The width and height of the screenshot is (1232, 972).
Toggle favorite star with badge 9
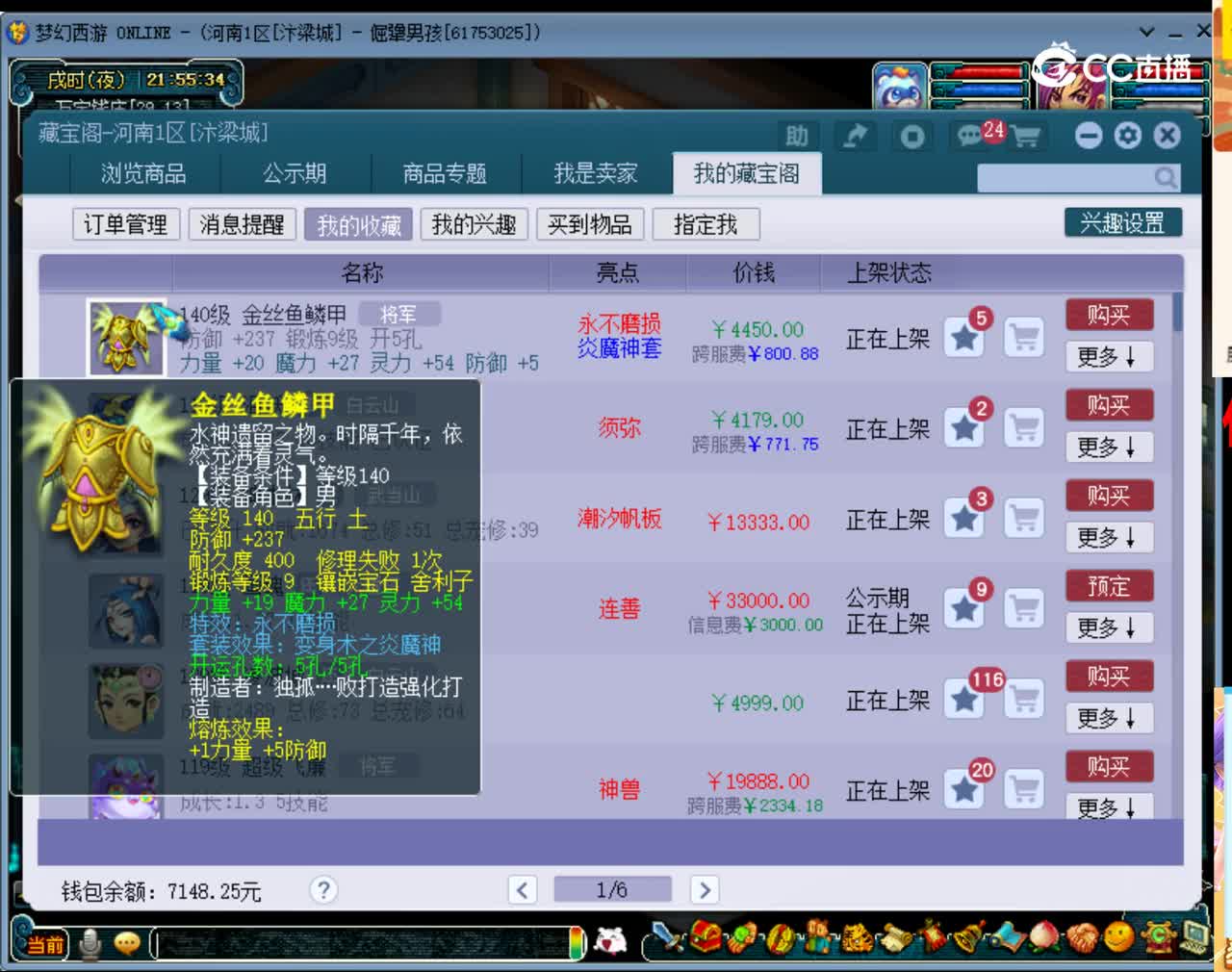(x=963, y=609)
